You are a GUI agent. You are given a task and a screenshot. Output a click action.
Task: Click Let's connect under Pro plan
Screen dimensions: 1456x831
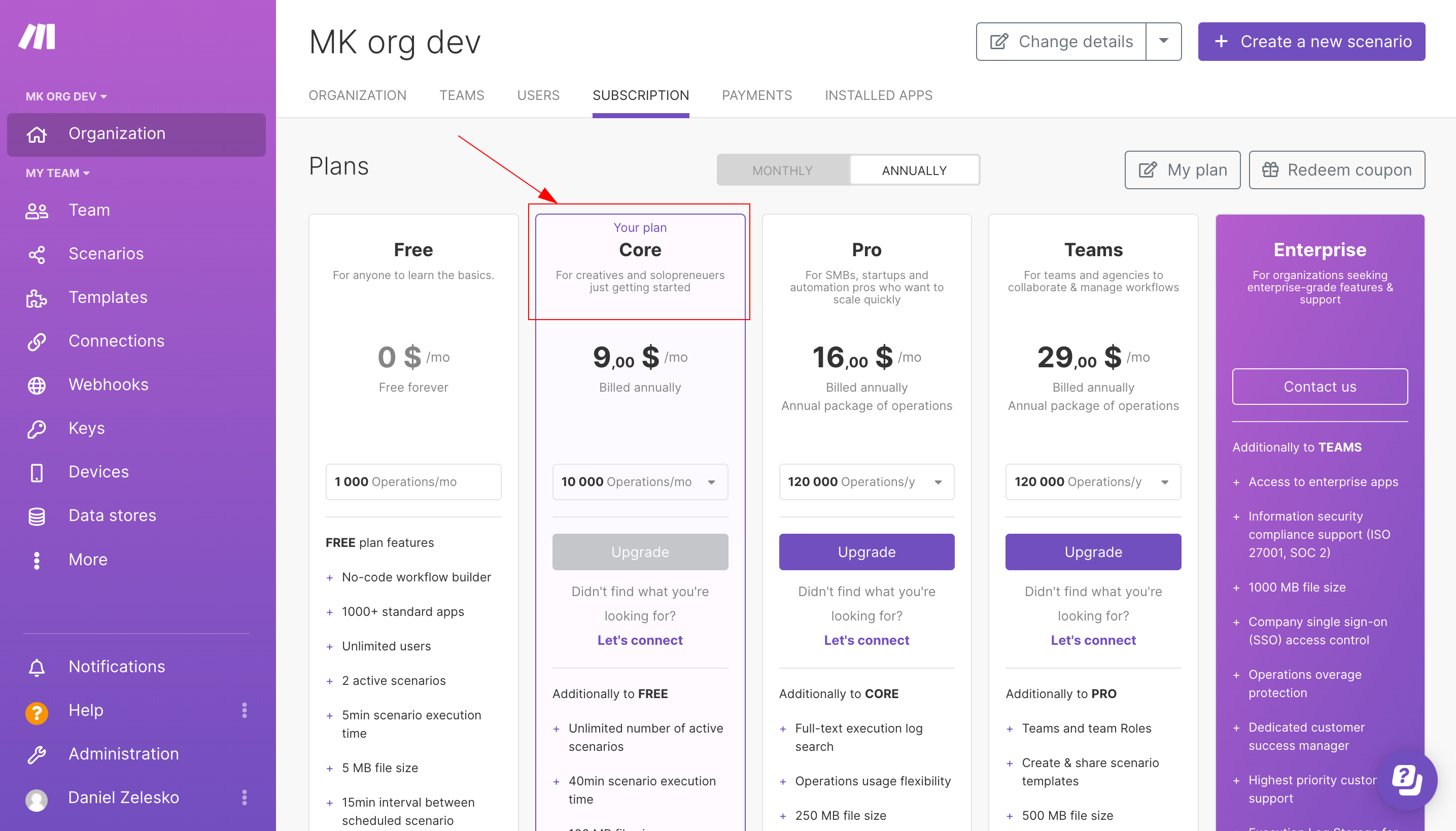tap(866, 640)
